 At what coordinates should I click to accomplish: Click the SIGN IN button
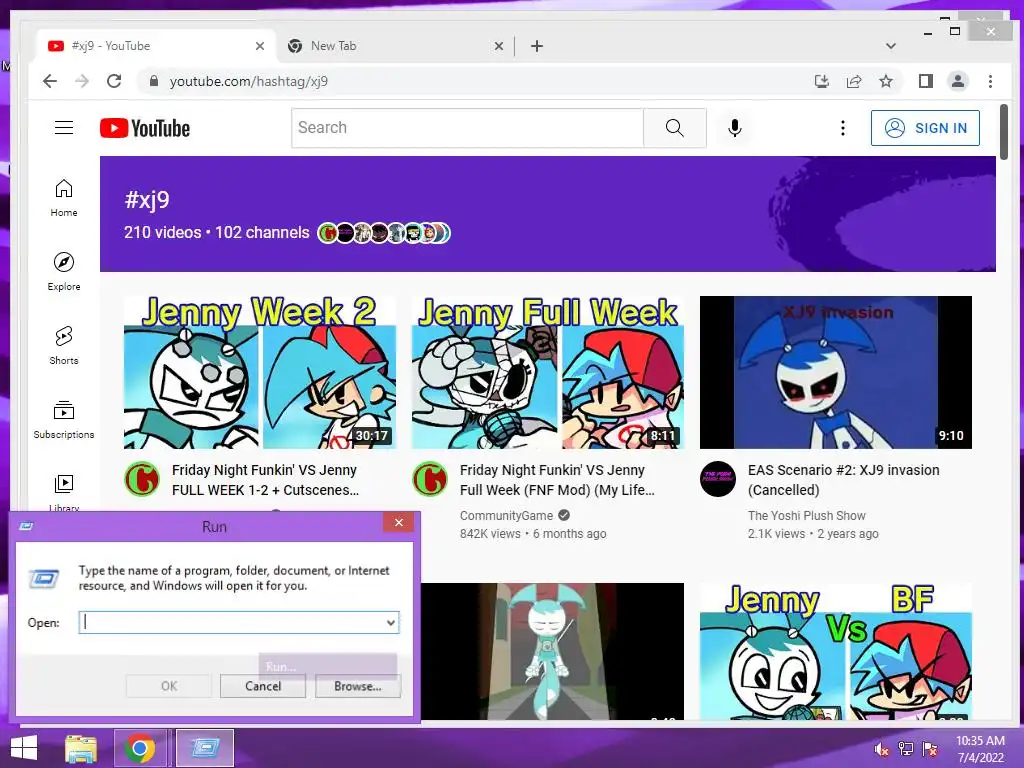925,128
